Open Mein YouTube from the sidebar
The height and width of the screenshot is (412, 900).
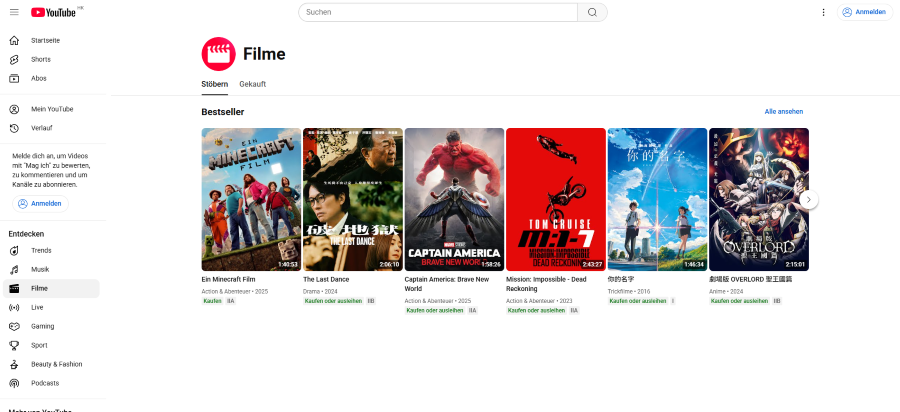[51, 109]
